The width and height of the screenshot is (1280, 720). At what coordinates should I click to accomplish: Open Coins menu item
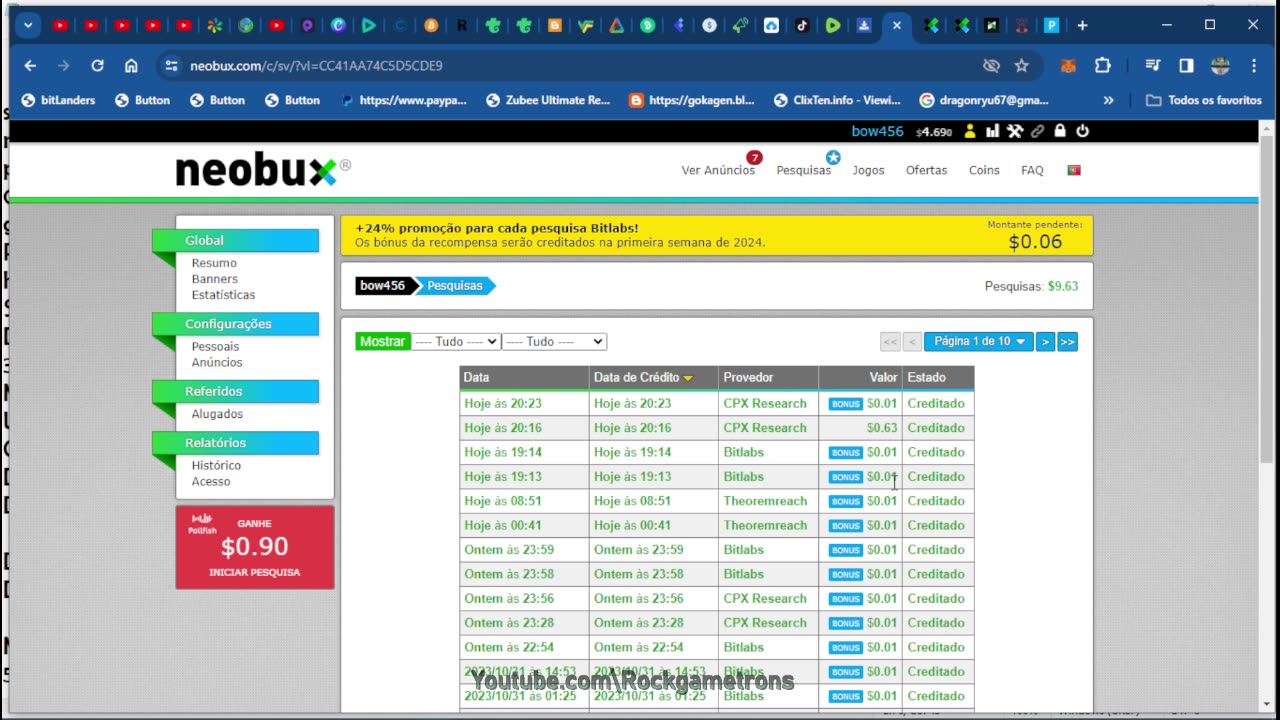[984, 170]
